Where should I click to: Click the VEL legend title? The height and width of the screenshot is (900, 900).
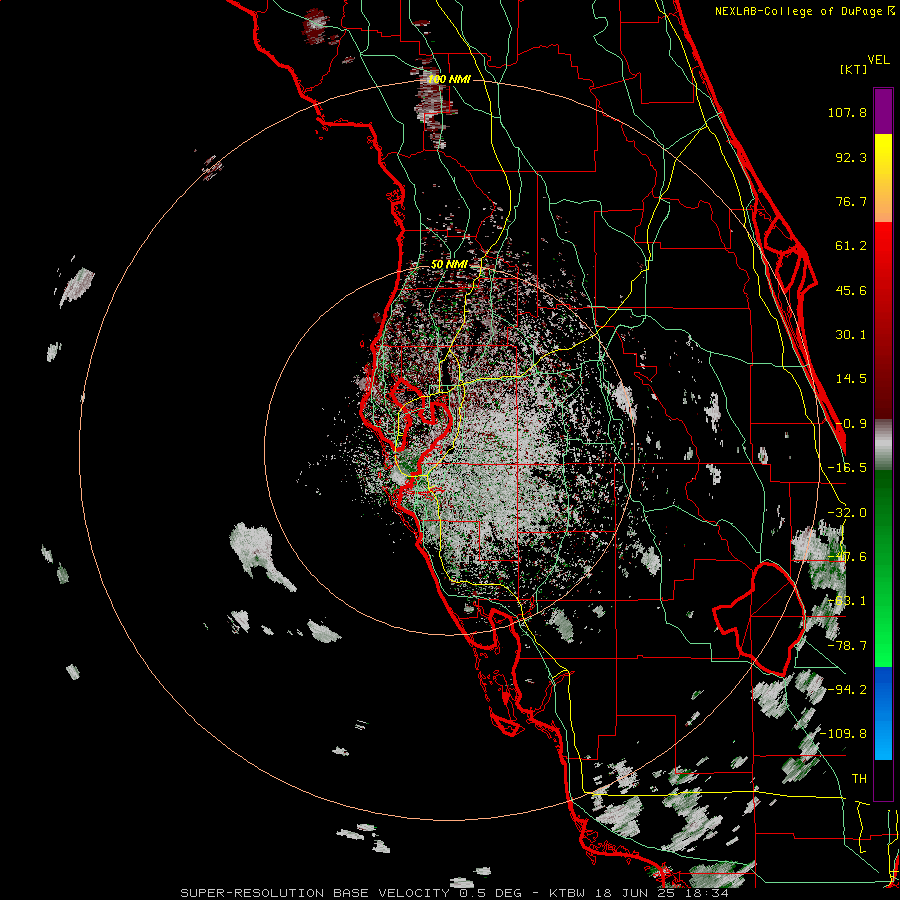pyautogui.click(x=878, y=60)
